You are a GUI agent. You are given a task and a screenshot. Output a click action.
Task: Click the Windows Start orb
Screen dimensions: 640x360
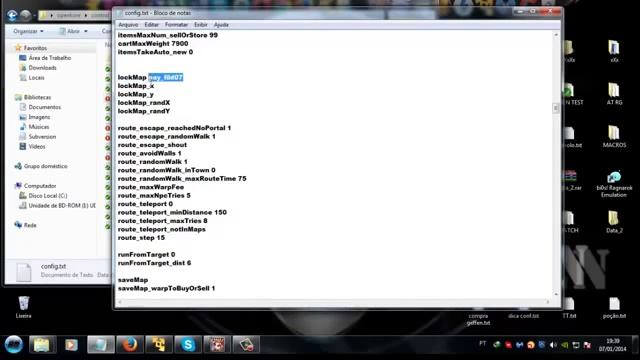point(14,345)
